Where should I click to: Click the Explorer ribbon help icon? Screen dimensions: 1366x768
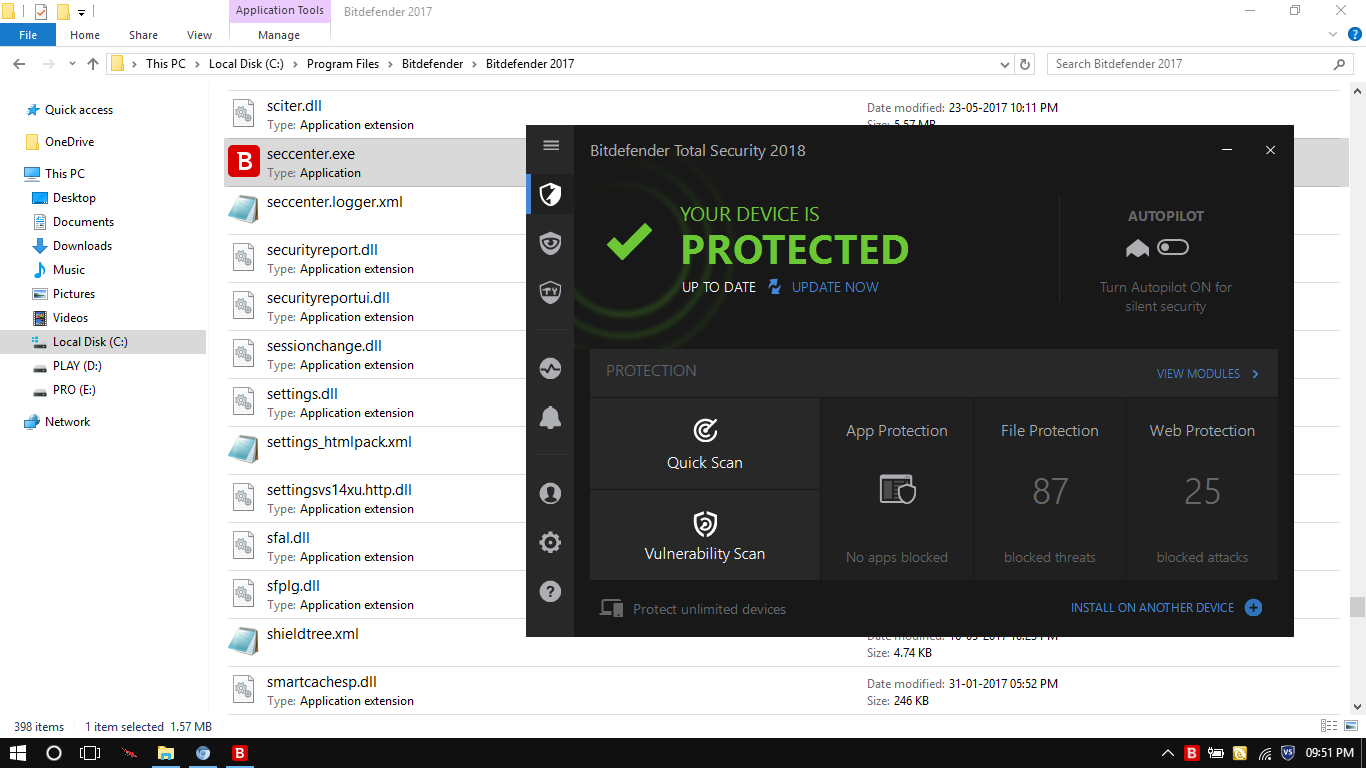coord(1355,34)
